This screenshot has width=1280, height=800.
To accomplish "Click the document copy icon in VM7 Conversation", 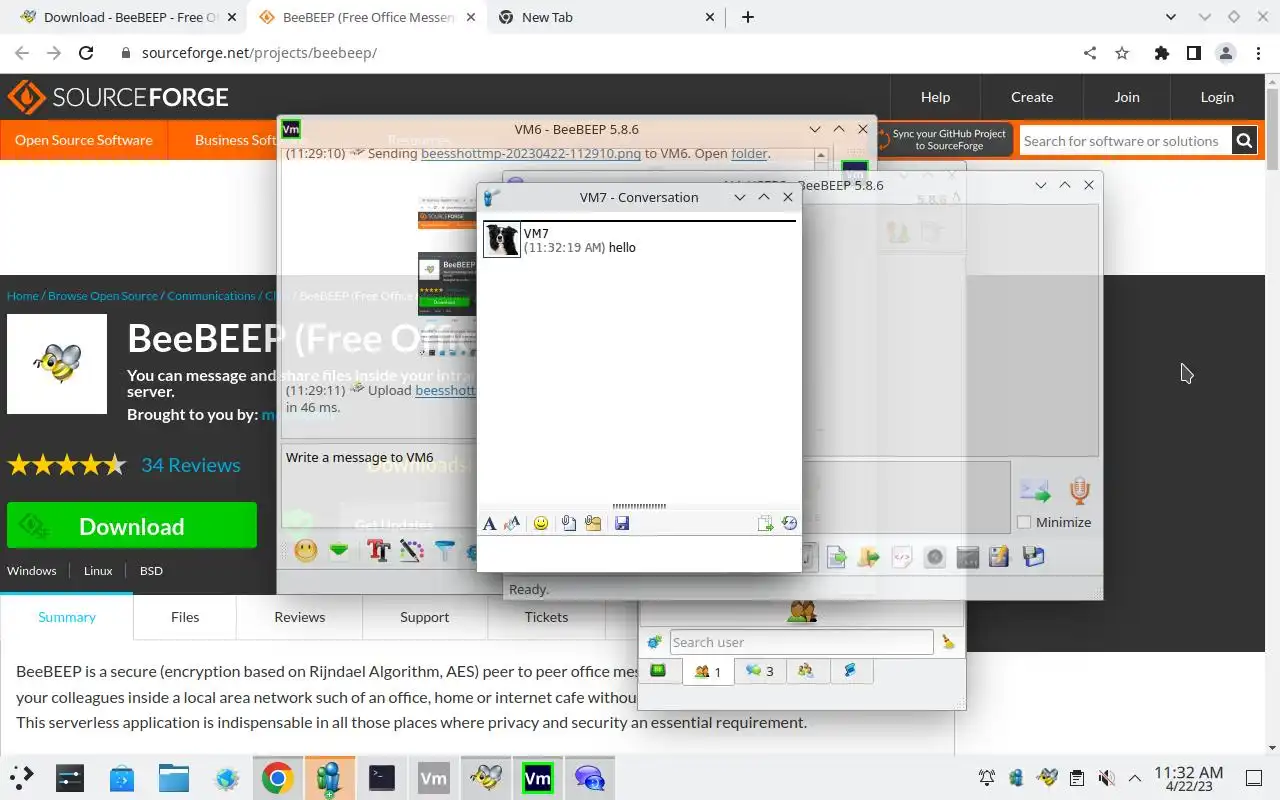I will click(x=765, y=523).
